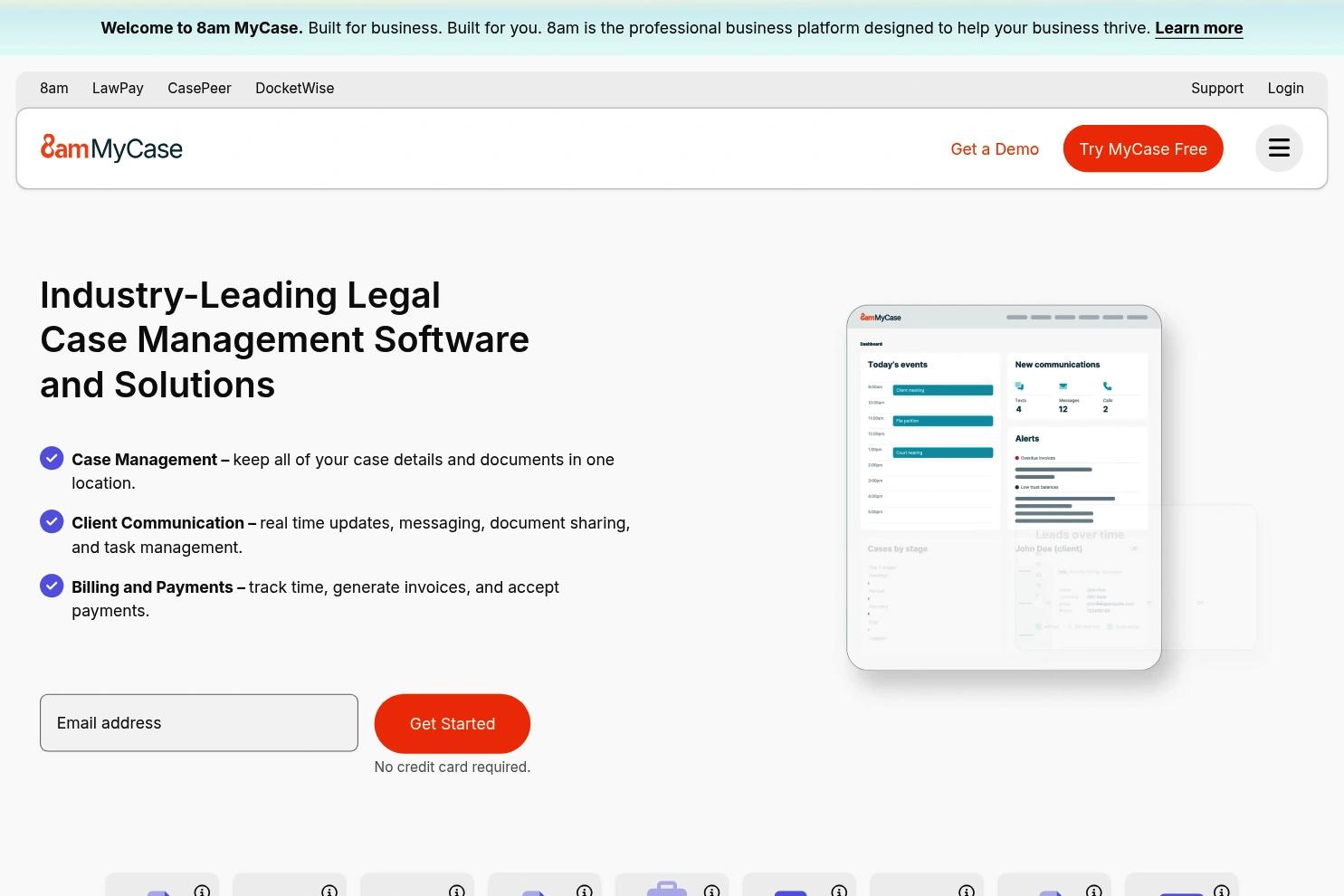Click the 8am MyCase logo
This screenshot has height=896, width=1344.
111,148
